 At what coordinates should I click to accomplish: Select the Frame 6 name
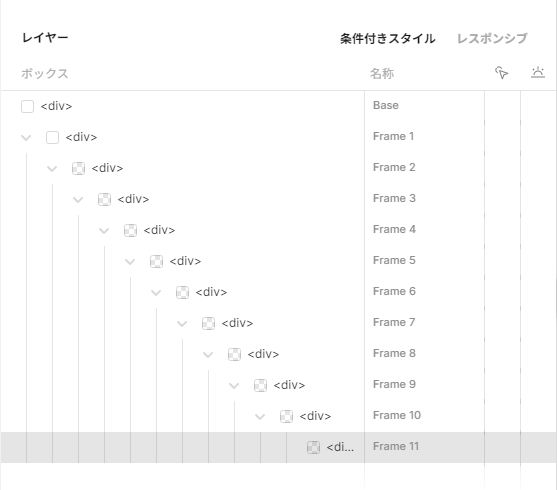(x=394, y=291)
